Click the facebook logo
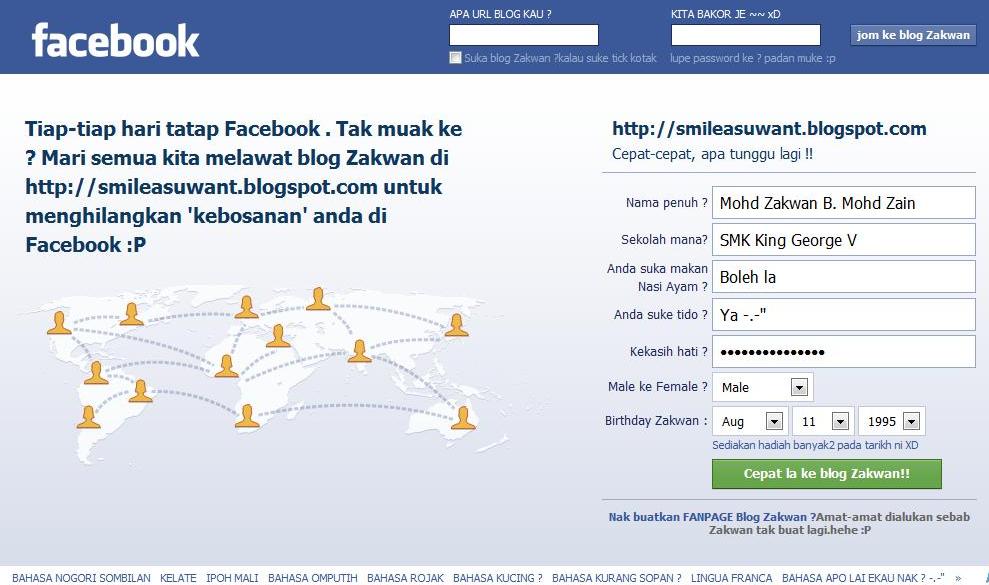The height and width of the screenshot is (585, 989). [x=115, y=40]
